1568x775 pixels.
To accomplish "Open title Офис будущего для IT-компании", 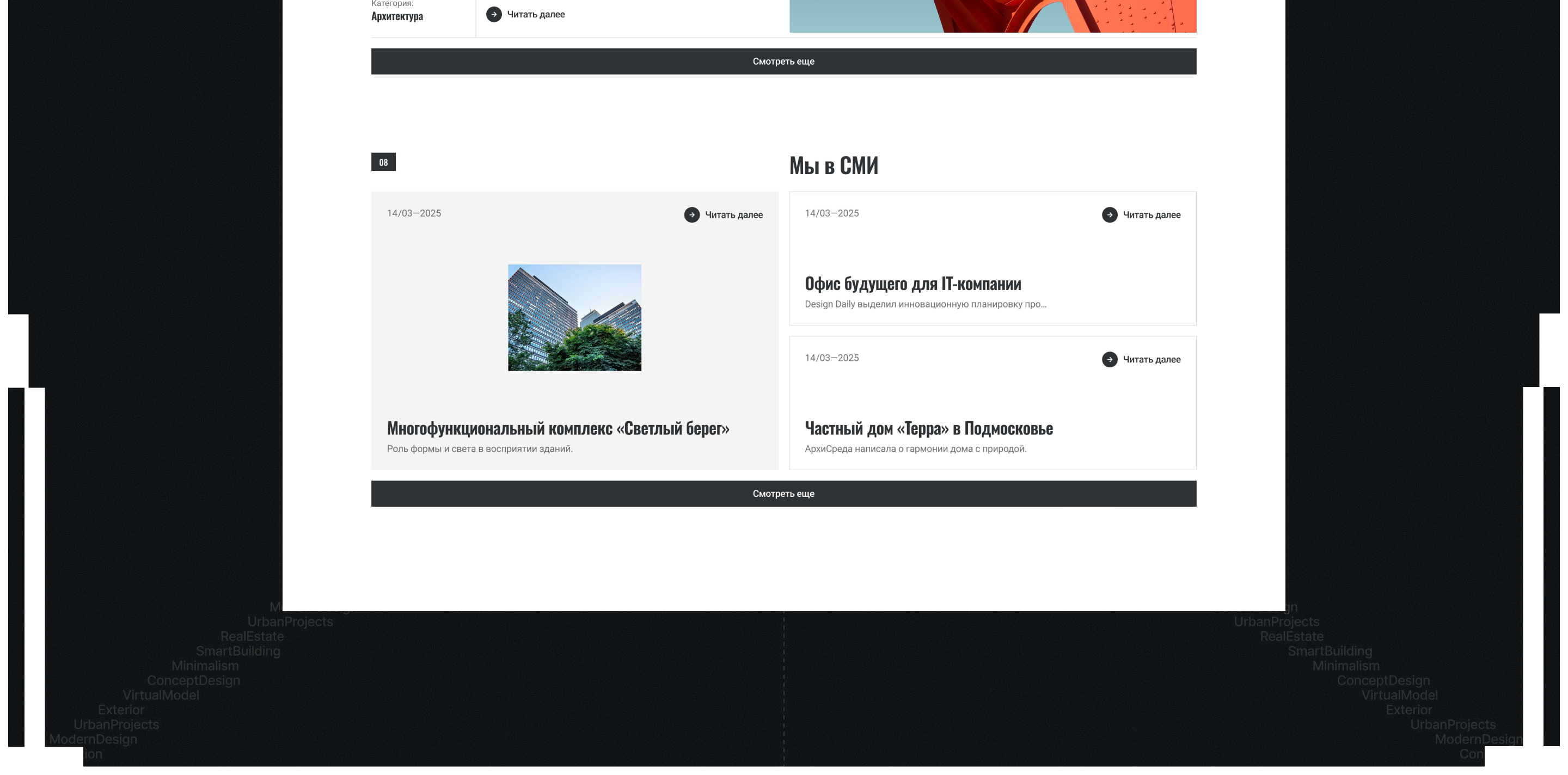I will pos(912,284).
